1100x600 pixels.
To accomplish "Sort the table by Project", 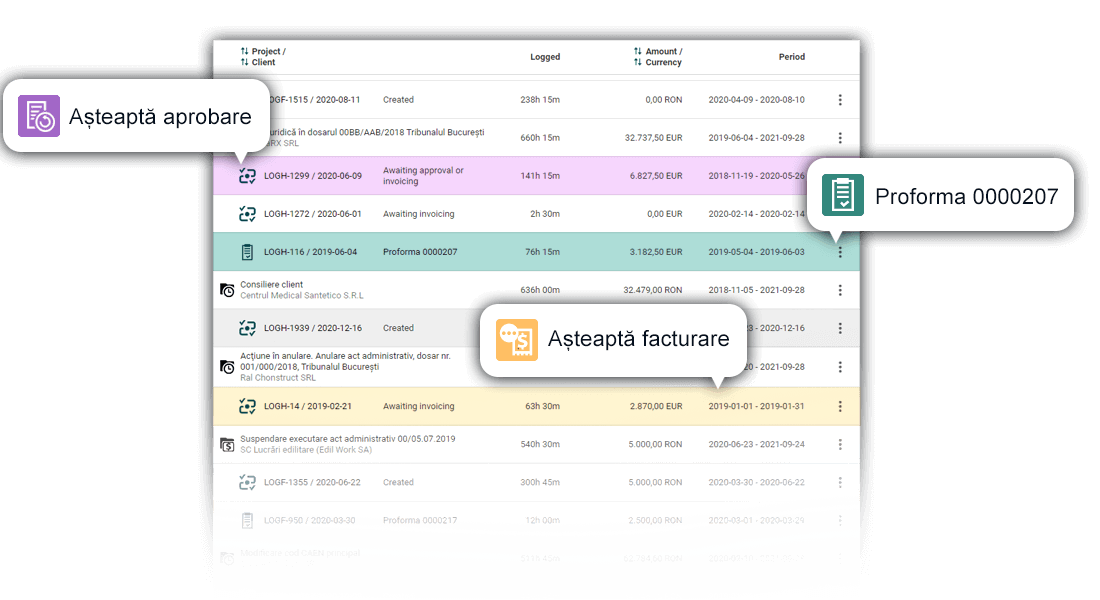I will pos(263,51).
